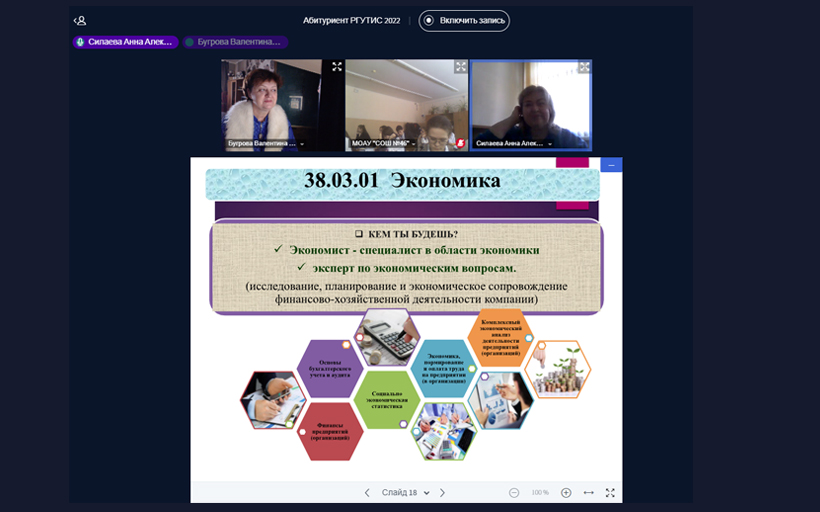Zoom in the slide with plus icon

click(x=566, y=493)
